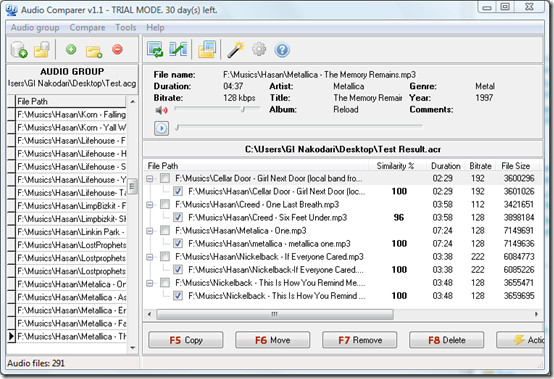Select the Linkin Park row in audio group

pyautogui.click(x=71, y=232)
